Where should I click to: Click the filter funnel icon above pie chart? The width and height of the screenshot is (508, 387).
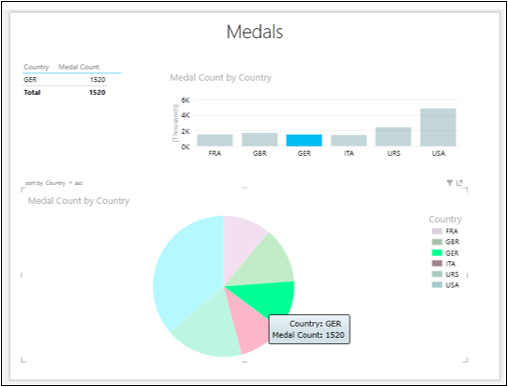(450, 183)
